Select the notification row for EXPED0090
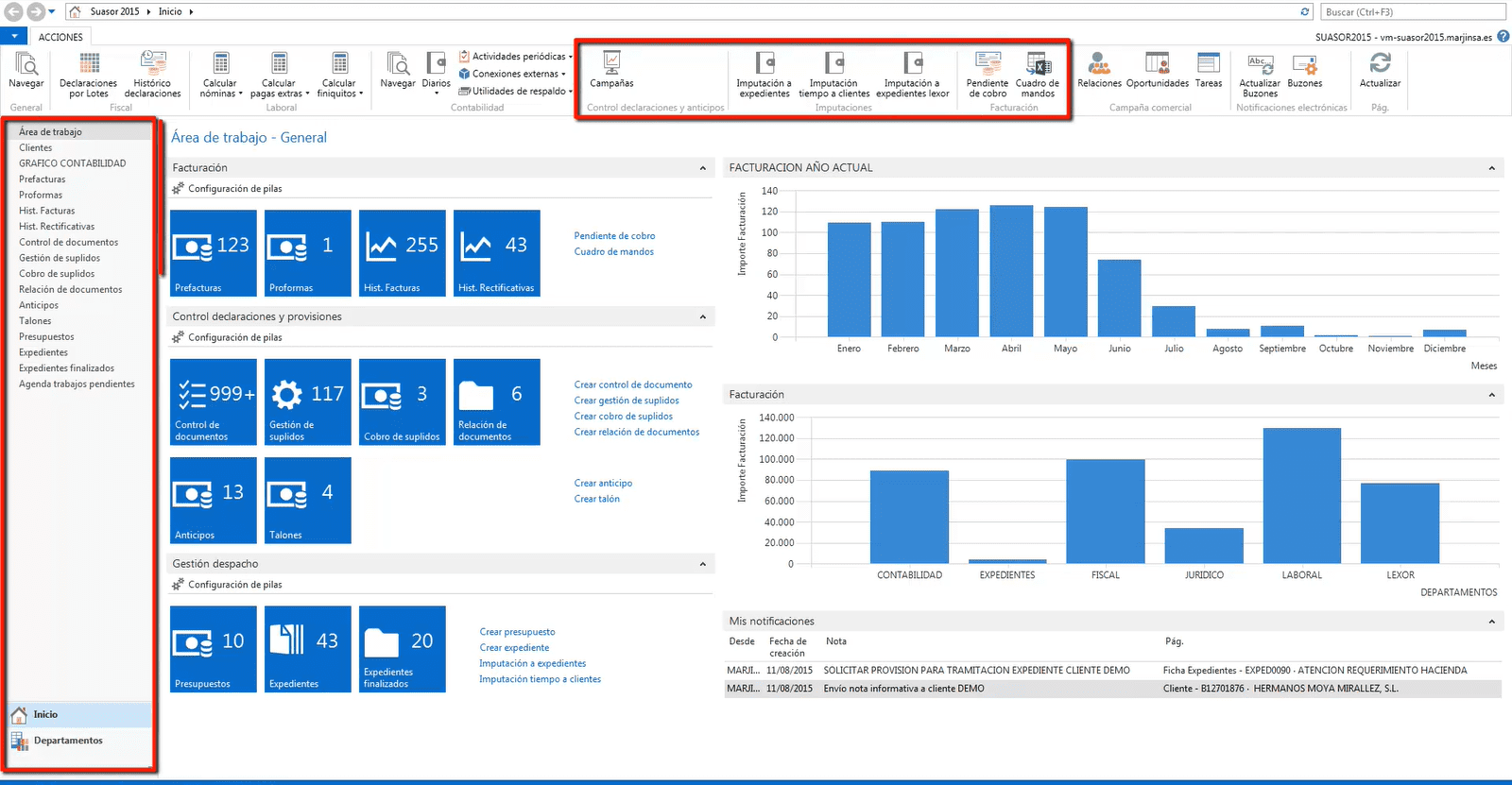The height and width of the screenshot is (785, 1512). pyautogui.click(x=1112, y=670)
